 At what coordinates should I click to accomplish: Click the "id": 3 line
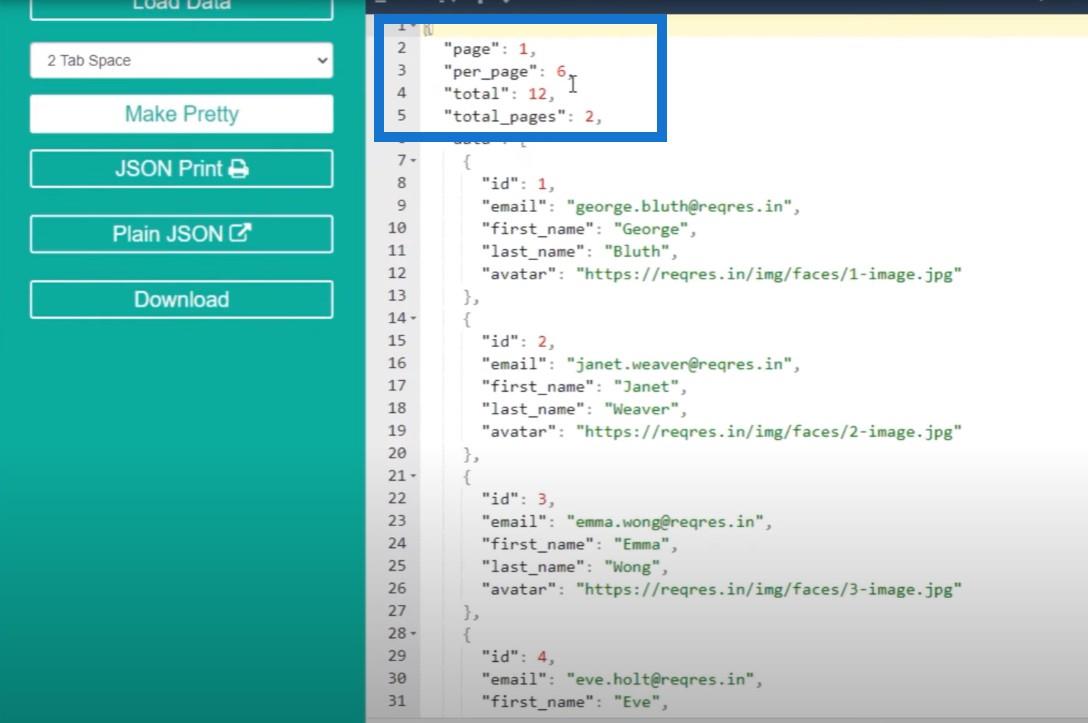pyautogui.click(x=518, y=499)
